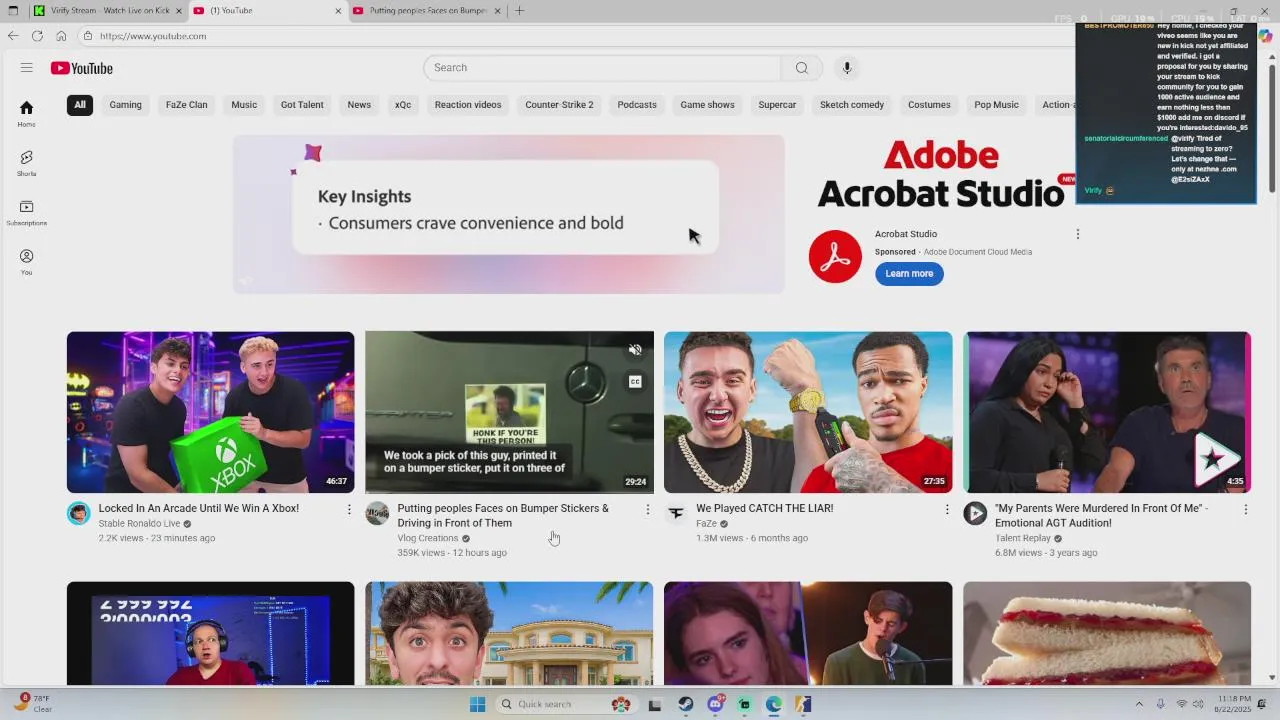The width and height of the screenshot is (1280, 720).
Task: Go to Home in the sidebar
Action: (x=26, y=114)
